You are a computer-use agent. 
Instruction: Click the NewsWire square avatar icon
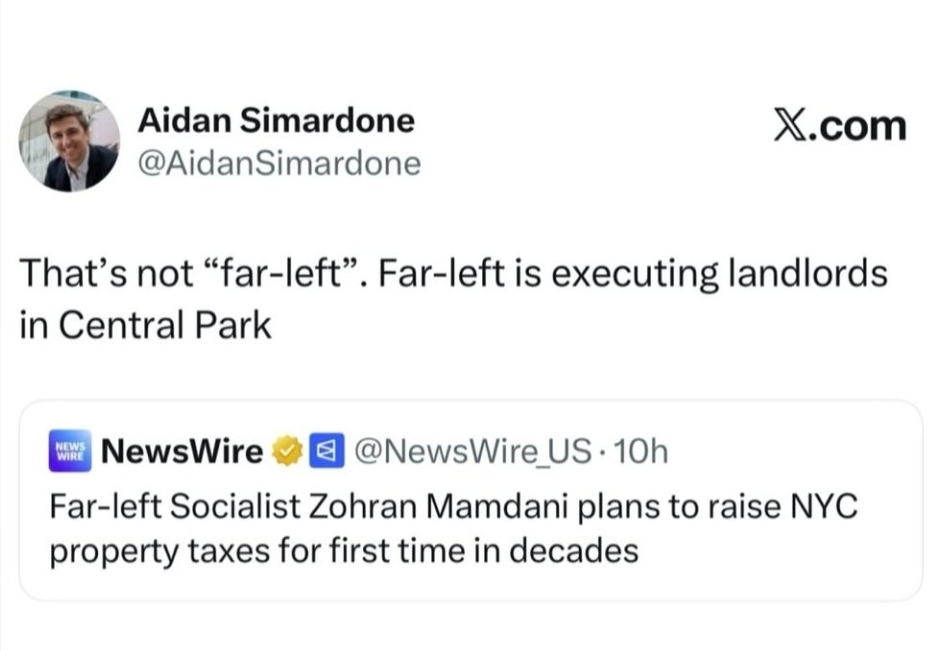click(70, 452)
